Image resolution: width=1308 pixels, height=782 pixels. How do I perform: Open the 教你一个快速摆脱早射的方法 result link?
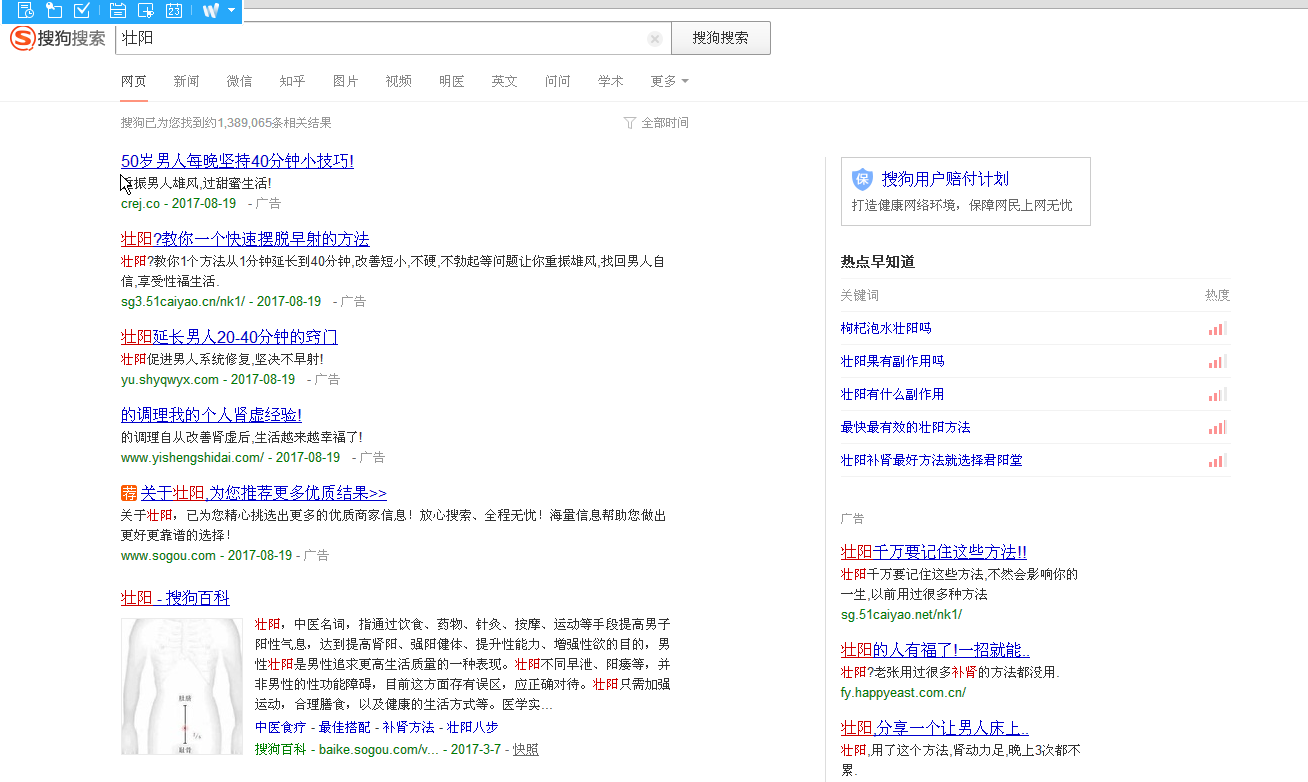click(x=245, y=239)
